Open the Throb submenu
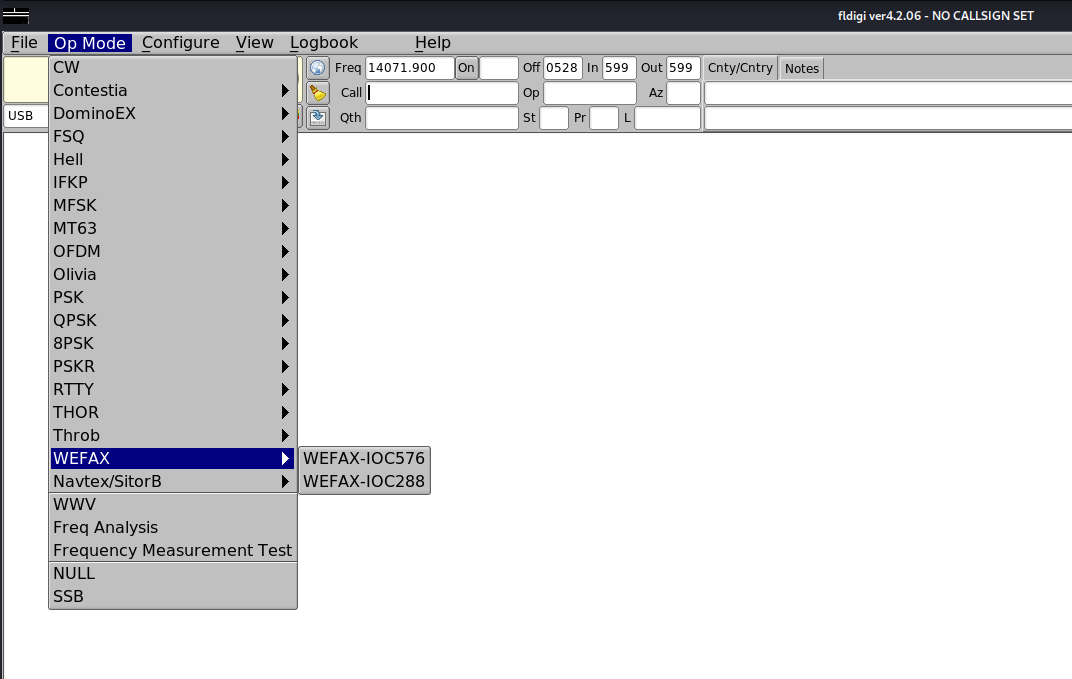Viewport: 1072px width, 679px height. [x=172, y=436]
